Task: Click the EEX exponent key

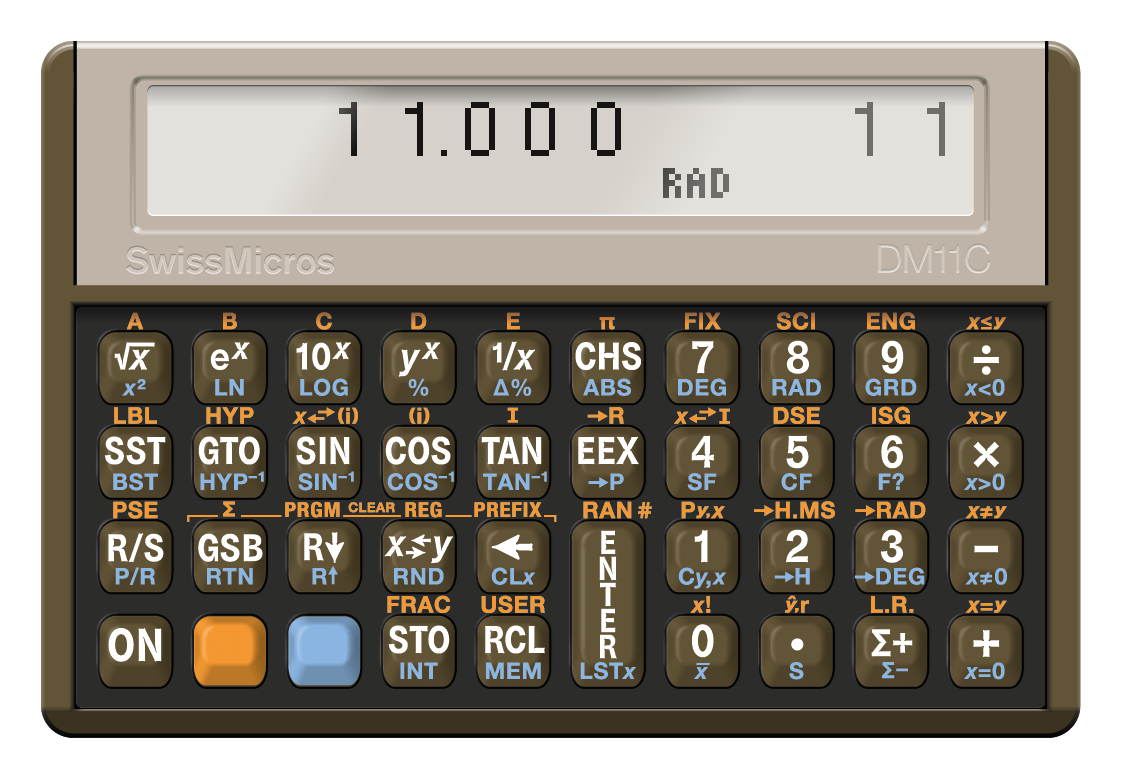Action: (x=608, y=462)
